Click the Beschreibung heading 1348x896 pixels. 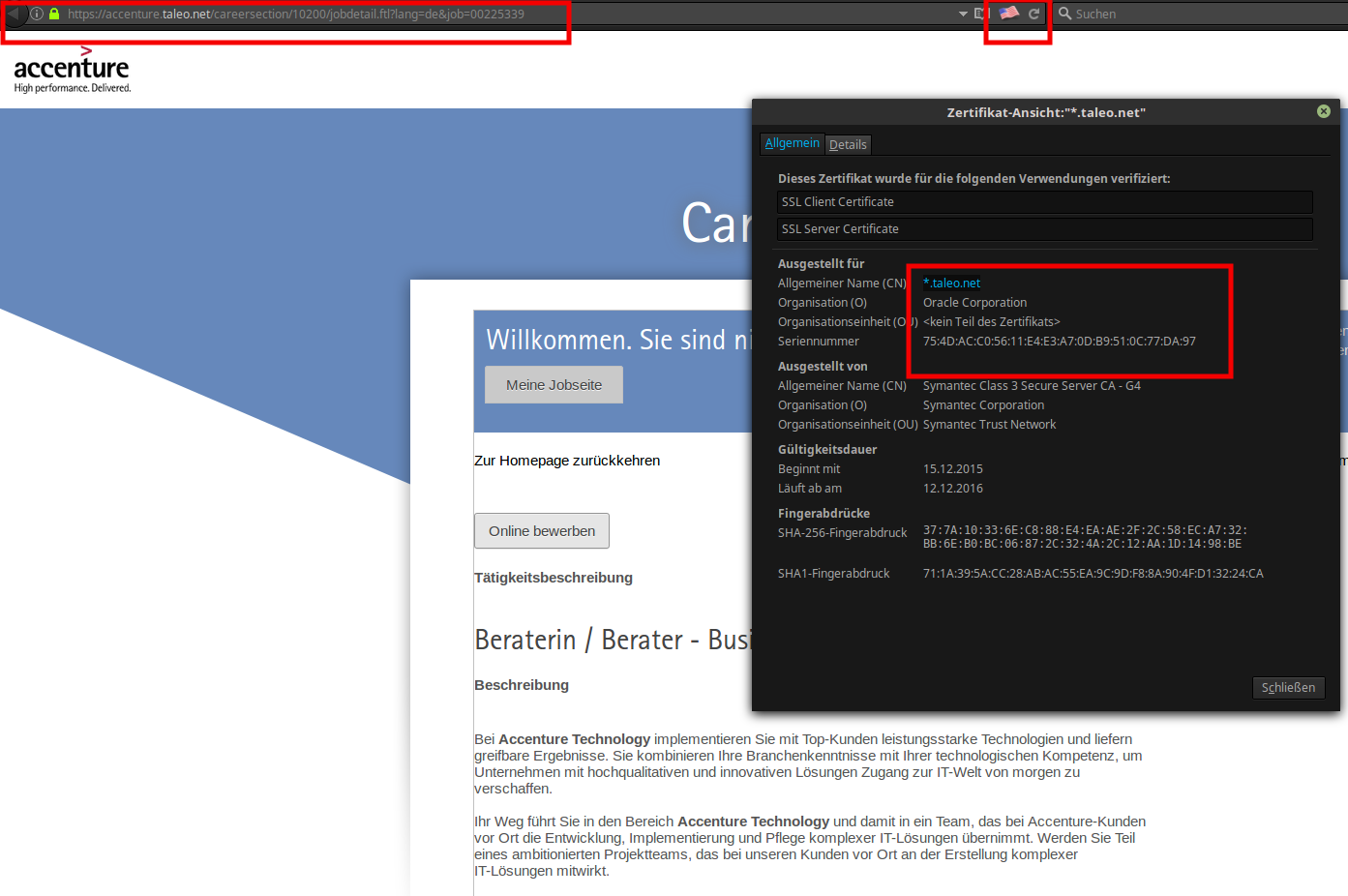[x=522, y=685]
